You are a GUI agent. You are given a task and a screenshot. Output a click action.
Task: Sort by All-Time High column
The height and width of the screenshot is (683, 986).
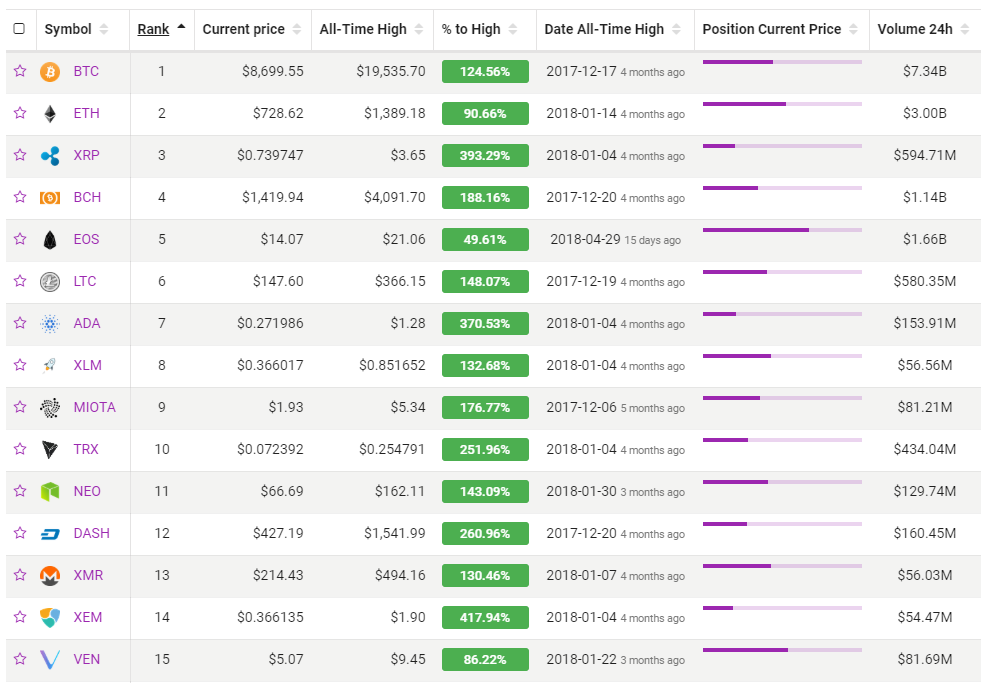point(372,30)
